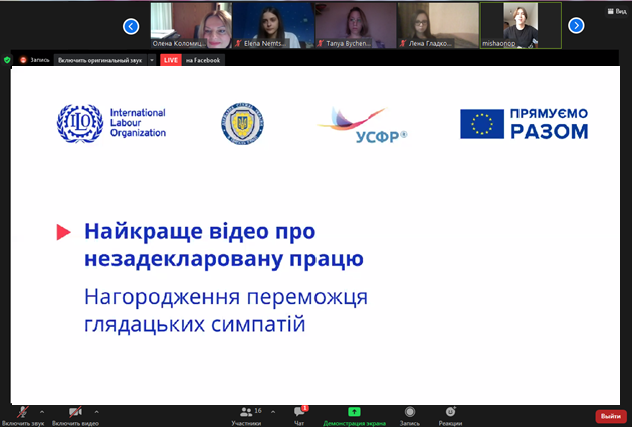Click the ПРЯМУЄМО РАЗОМ EU logo
Image resolution: width=632 pixels, height=427 pixels.
click(524, 124)
